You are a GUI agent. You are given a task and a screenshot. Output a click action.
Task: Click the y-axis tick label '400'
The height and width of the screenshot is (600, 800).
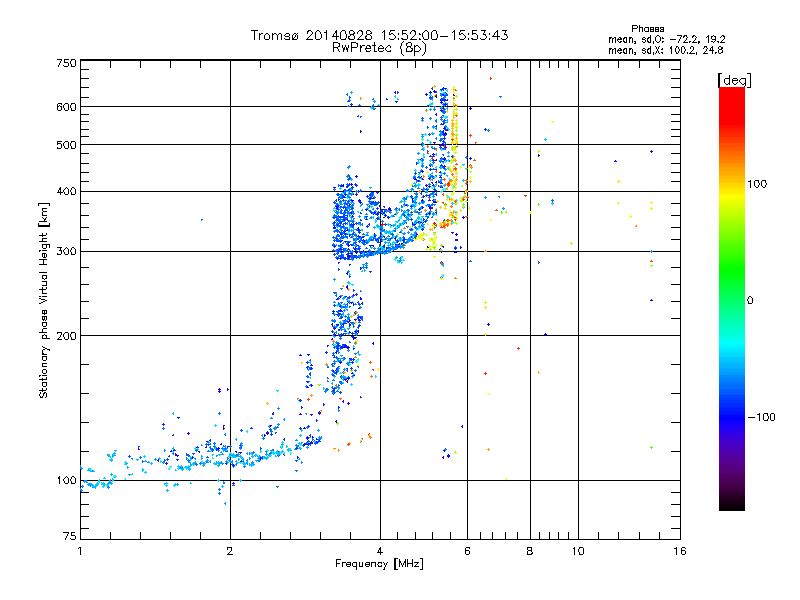click(x=66, y=192)
